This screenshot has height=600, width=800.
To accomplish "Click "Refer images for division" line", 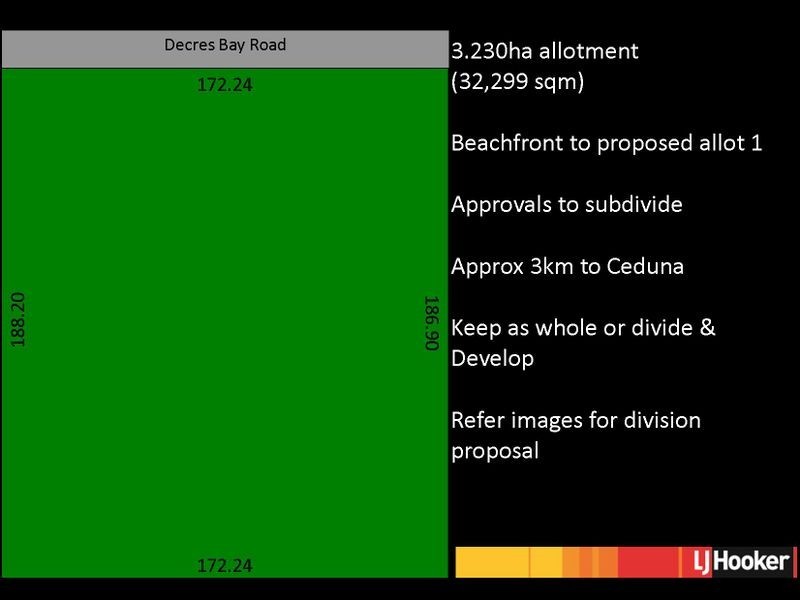I will click(576, 420).
